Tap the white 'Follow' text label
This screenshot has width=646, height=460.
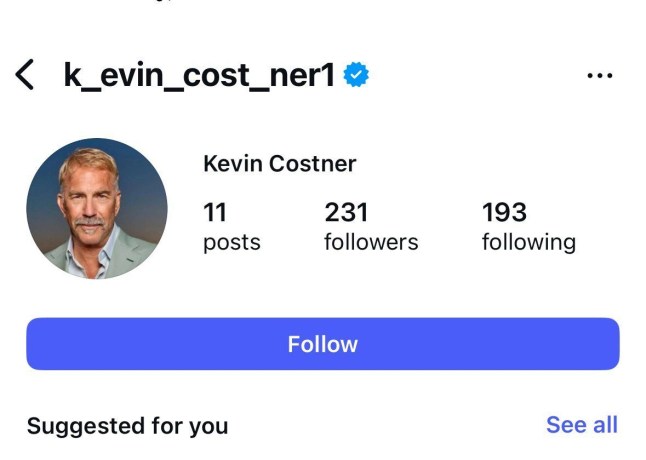(322, 344)
